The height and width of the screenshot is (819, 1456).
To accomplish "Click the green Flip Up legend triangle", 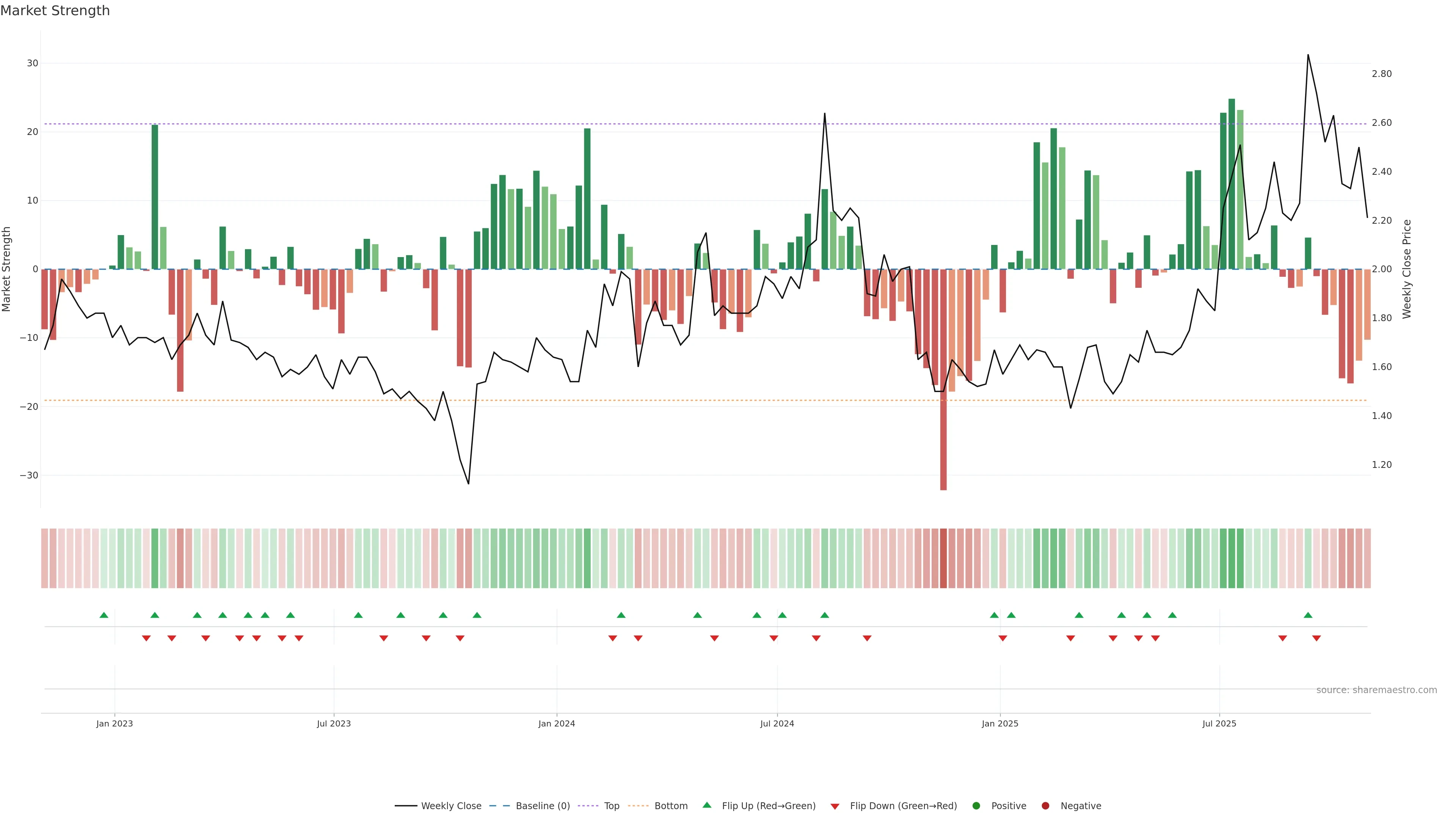I will point(706,805).
